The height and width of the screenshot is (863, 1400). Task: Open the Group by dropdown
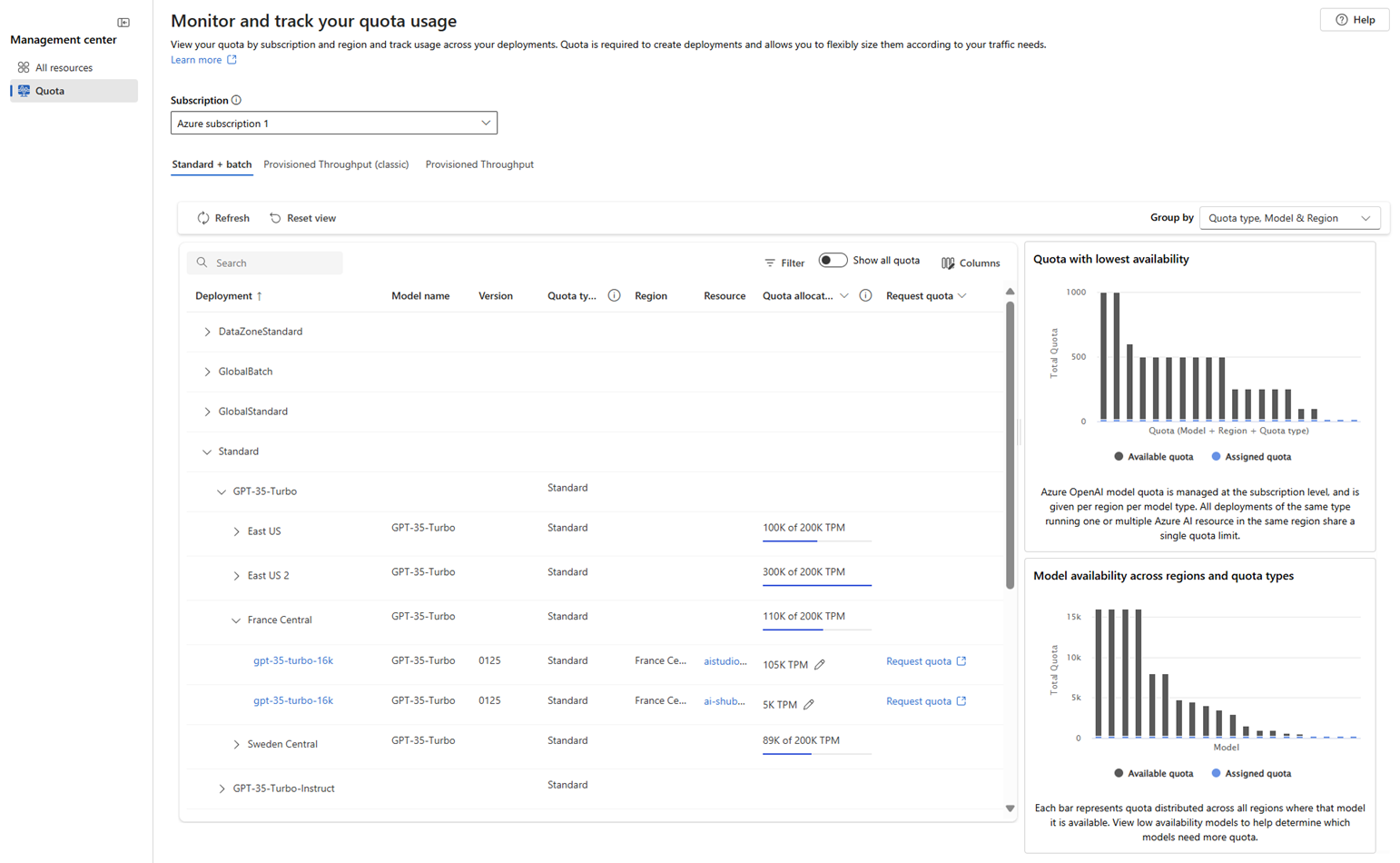tap(1289, 217)
